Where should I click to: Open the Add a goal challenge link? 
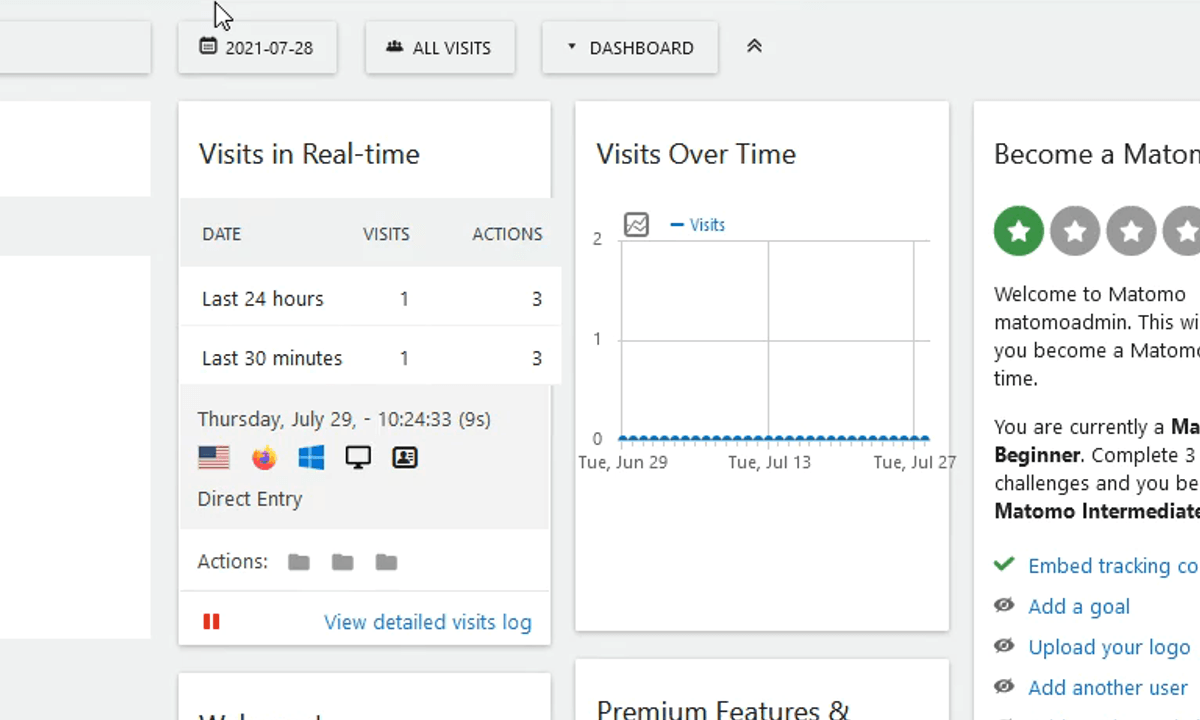[1079, 607]
